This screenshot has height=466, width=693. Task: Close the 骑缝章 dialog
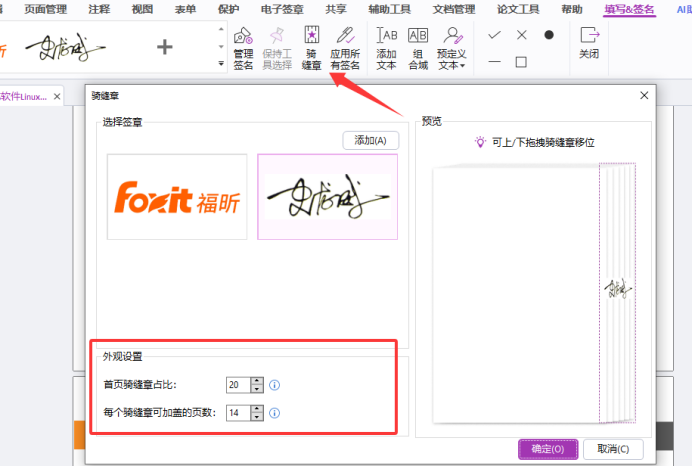(644, 95)
